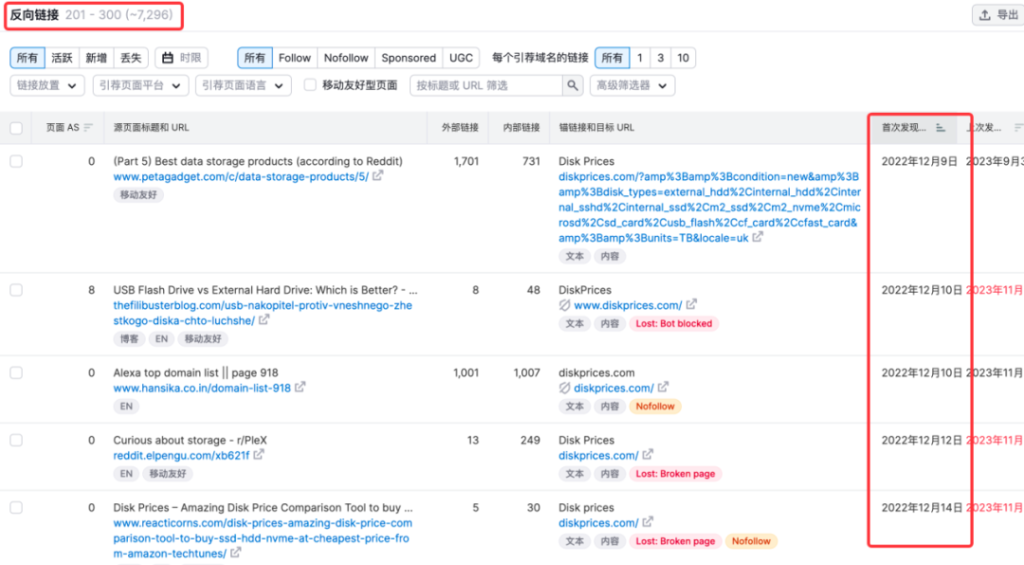
Task: Limit to 3 links per domain
Action: tap(660, 58)
